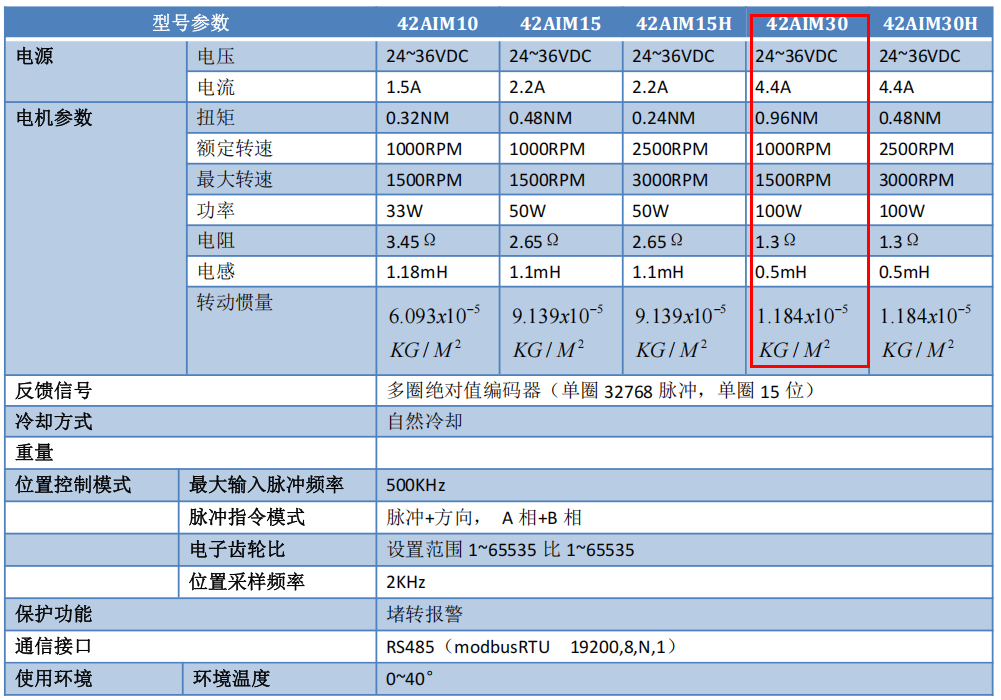Viewport: 1001px width, 700px height.
Task: Click the 电机参数 category cell
Action: (x=54, y=117)
